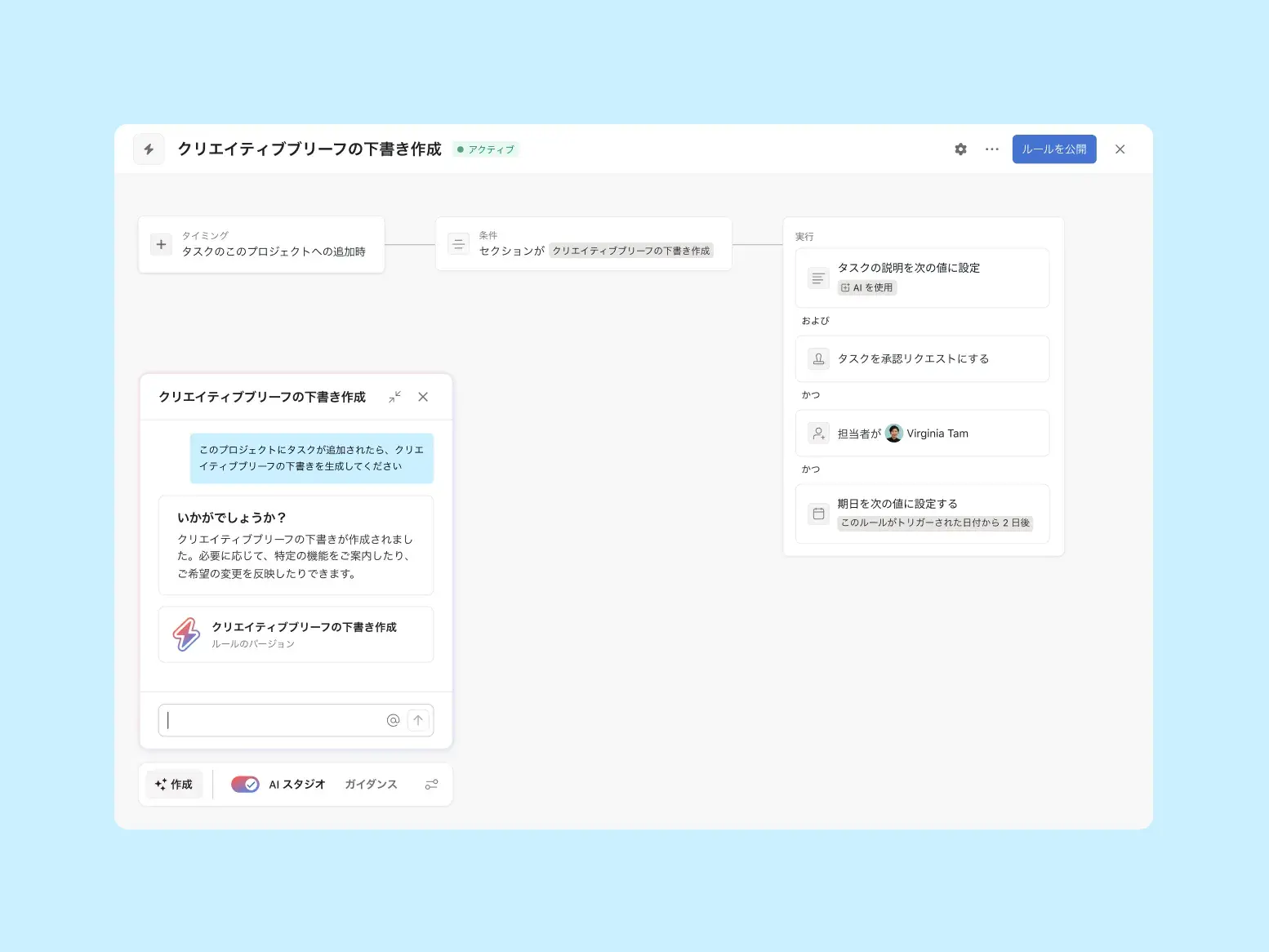
Task: Open the タスクのこのプロジェクトへの追加時 trigger card
Action: 261,244
